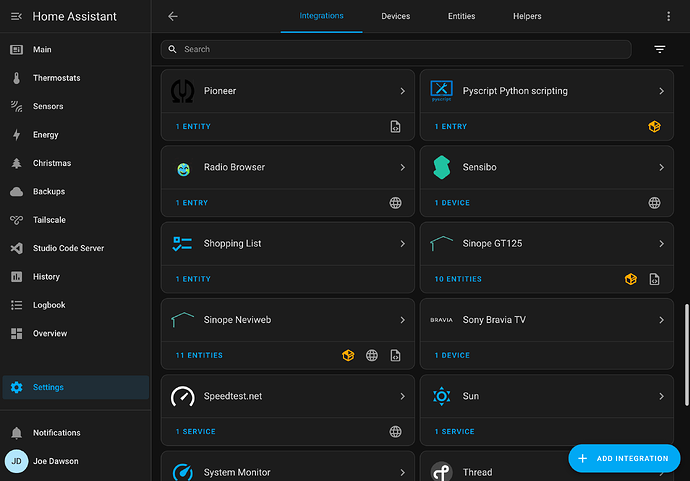Screen dimensions: 690x481
Task: Expand Speedtest.net chevron arrow
Action: [402, 396]
